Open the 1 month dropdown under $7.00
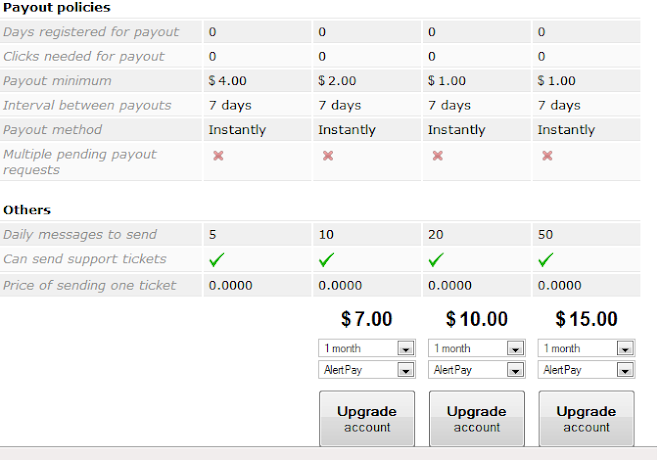The image size is (660, 460). (x=367, y=348)
